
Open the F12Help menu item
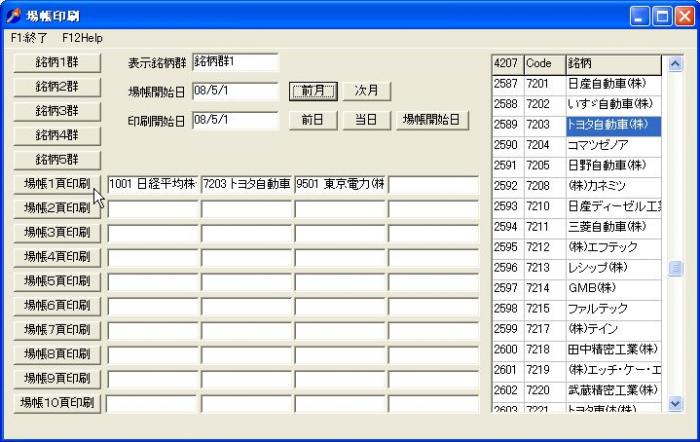(x=82, y=37)
